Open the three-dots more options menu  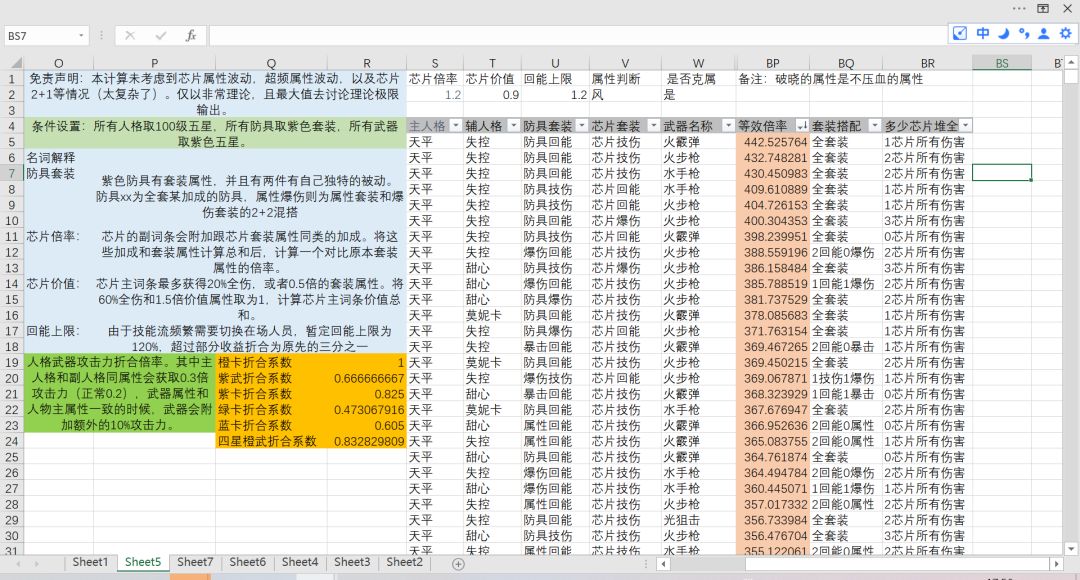(x=1019, y=8)
